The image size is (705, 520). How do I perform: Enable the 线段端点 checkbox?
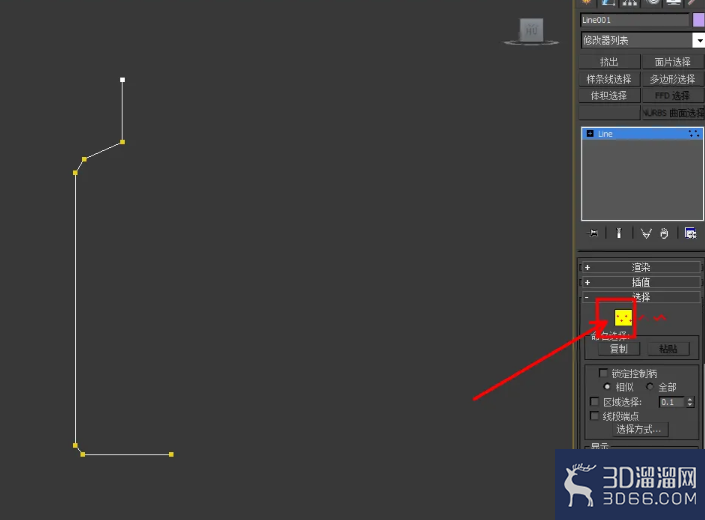tap(594, 416)
